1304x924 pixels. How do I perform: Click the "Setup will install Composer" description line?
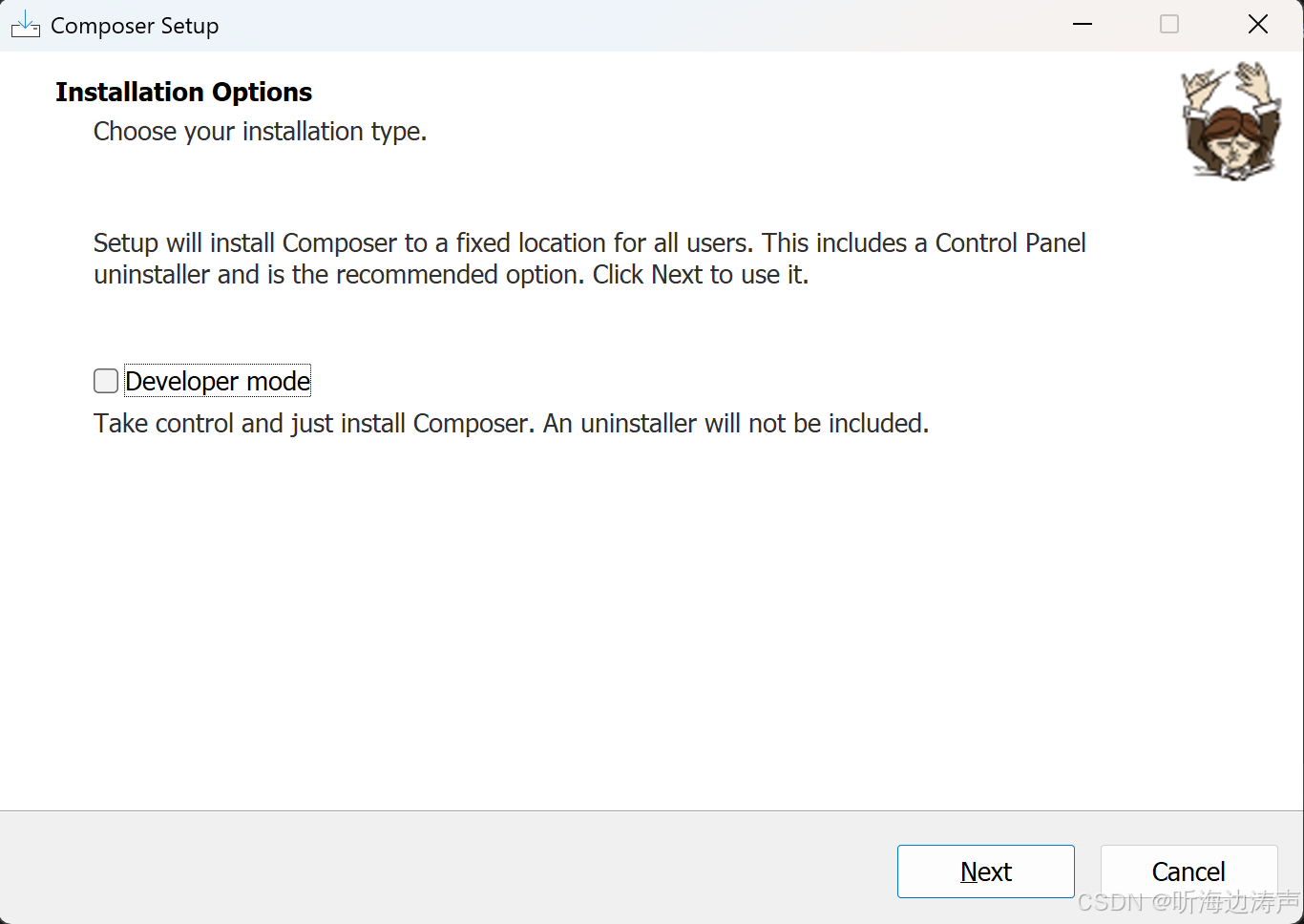[x=589, y=242]
